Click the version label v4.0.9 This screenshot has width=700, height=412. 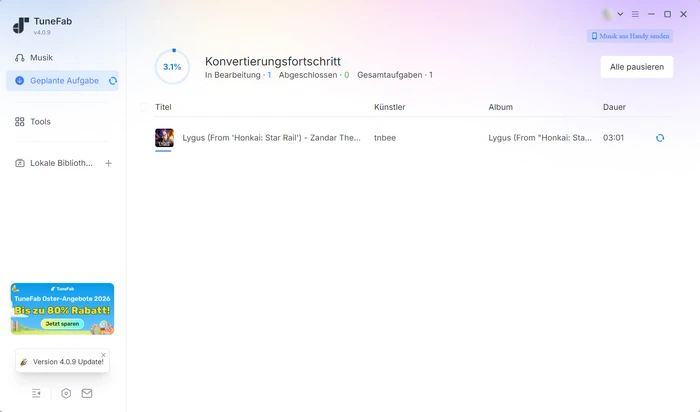pyautogui.click(x=42, y=33)
